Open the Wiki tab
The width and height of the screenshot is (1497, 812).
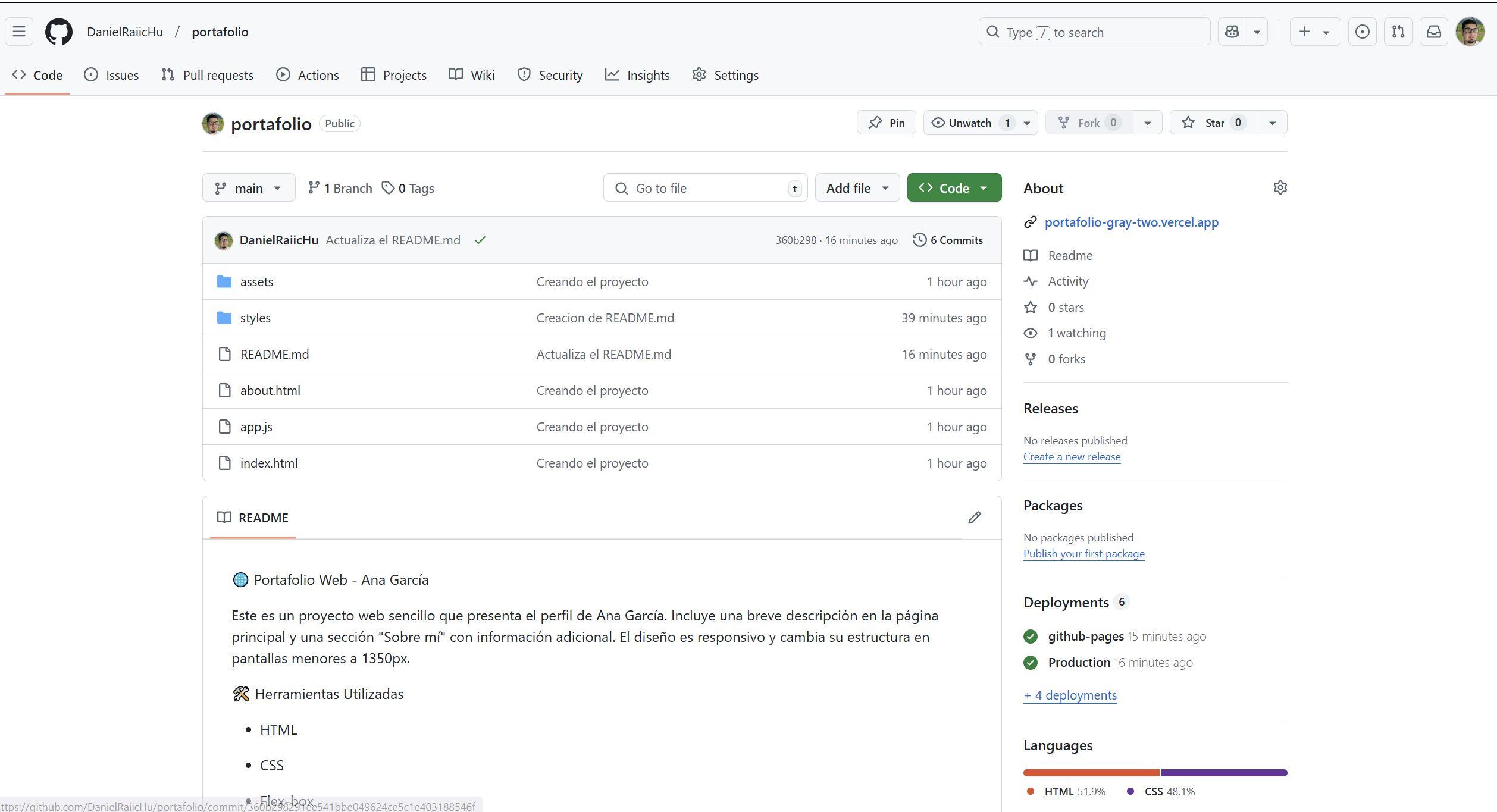pos(472,75)
